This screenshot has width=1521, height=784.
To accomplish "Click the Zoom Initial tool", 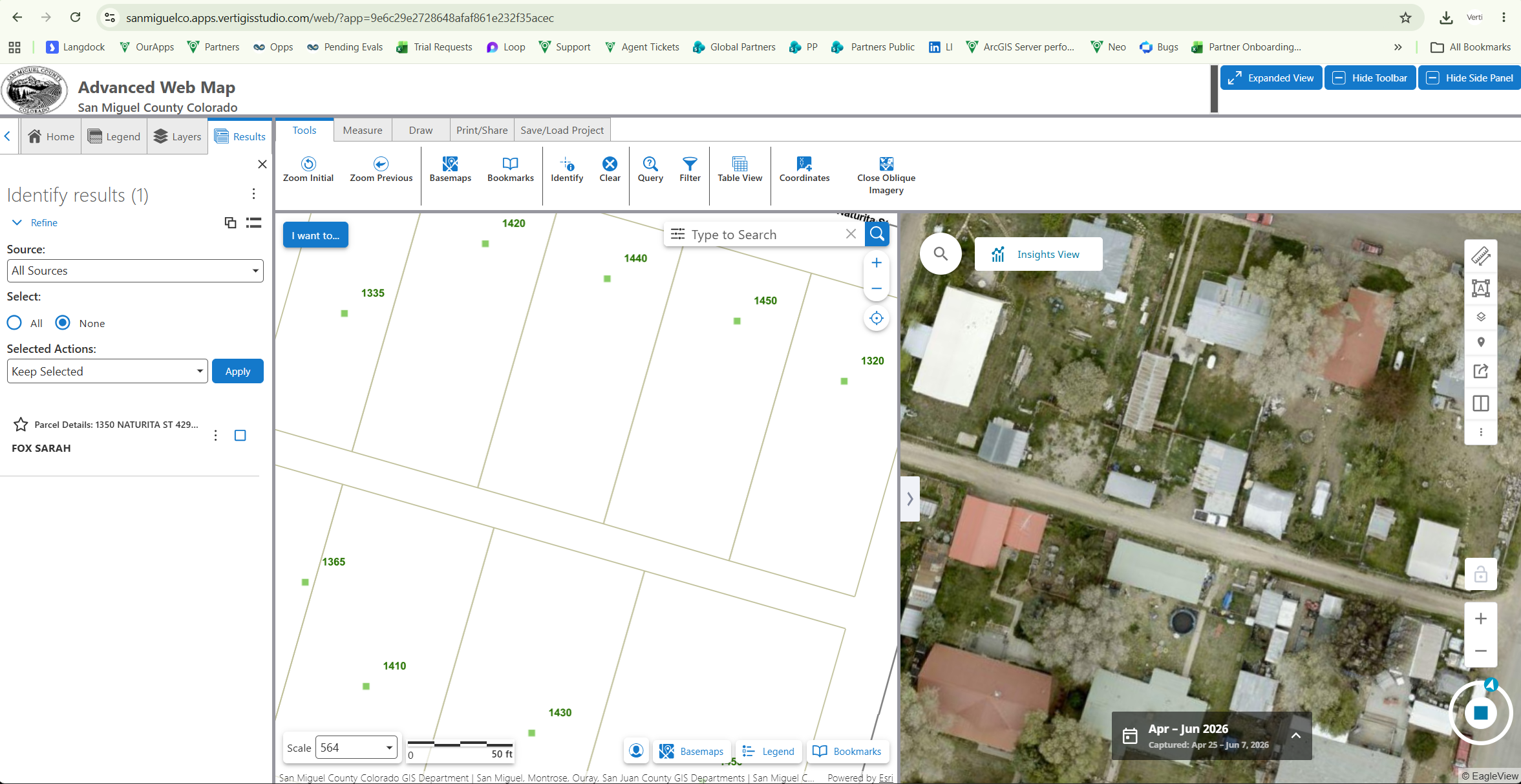I will tap(308, 170).
